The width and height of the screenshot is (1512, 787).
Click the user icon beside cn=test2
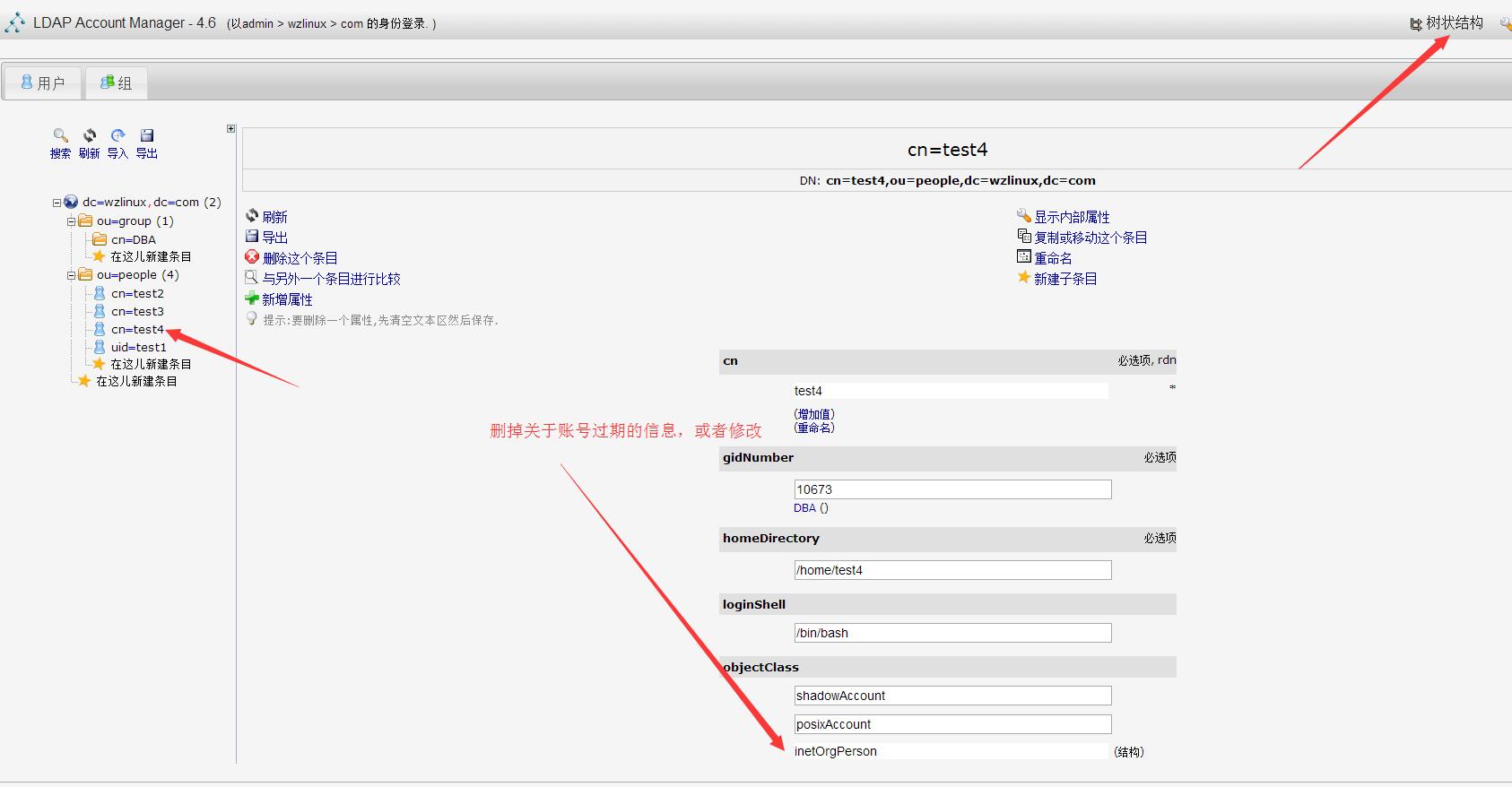point(100,293)
